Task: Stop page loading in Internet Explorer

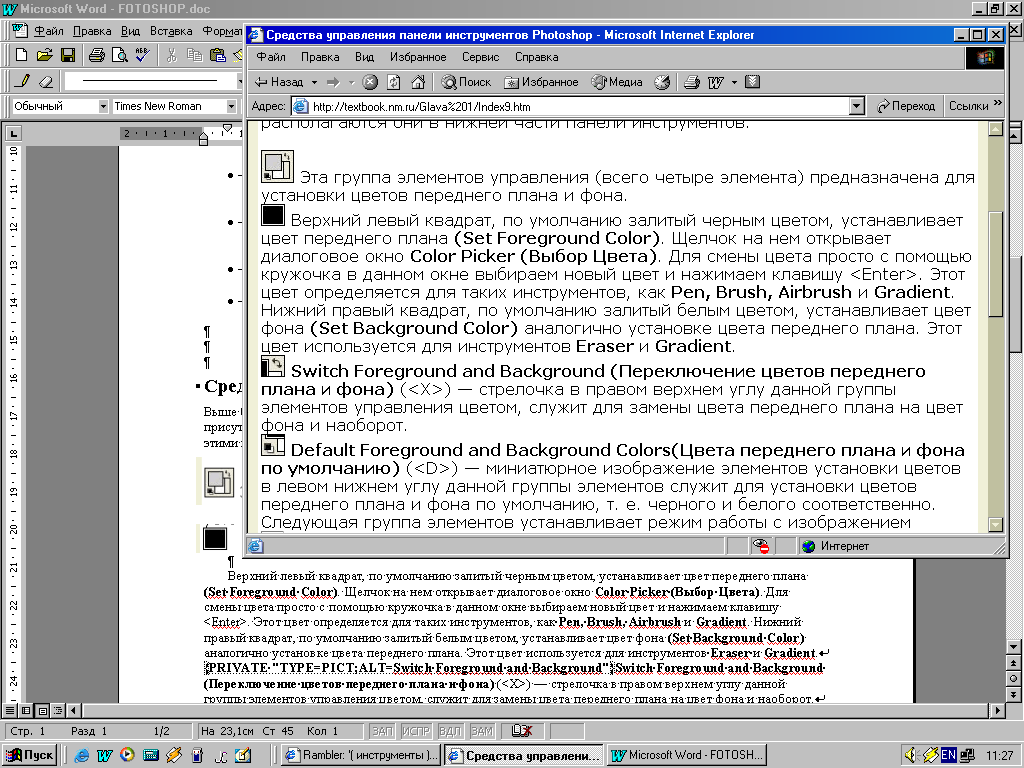Action: [370, 82]
